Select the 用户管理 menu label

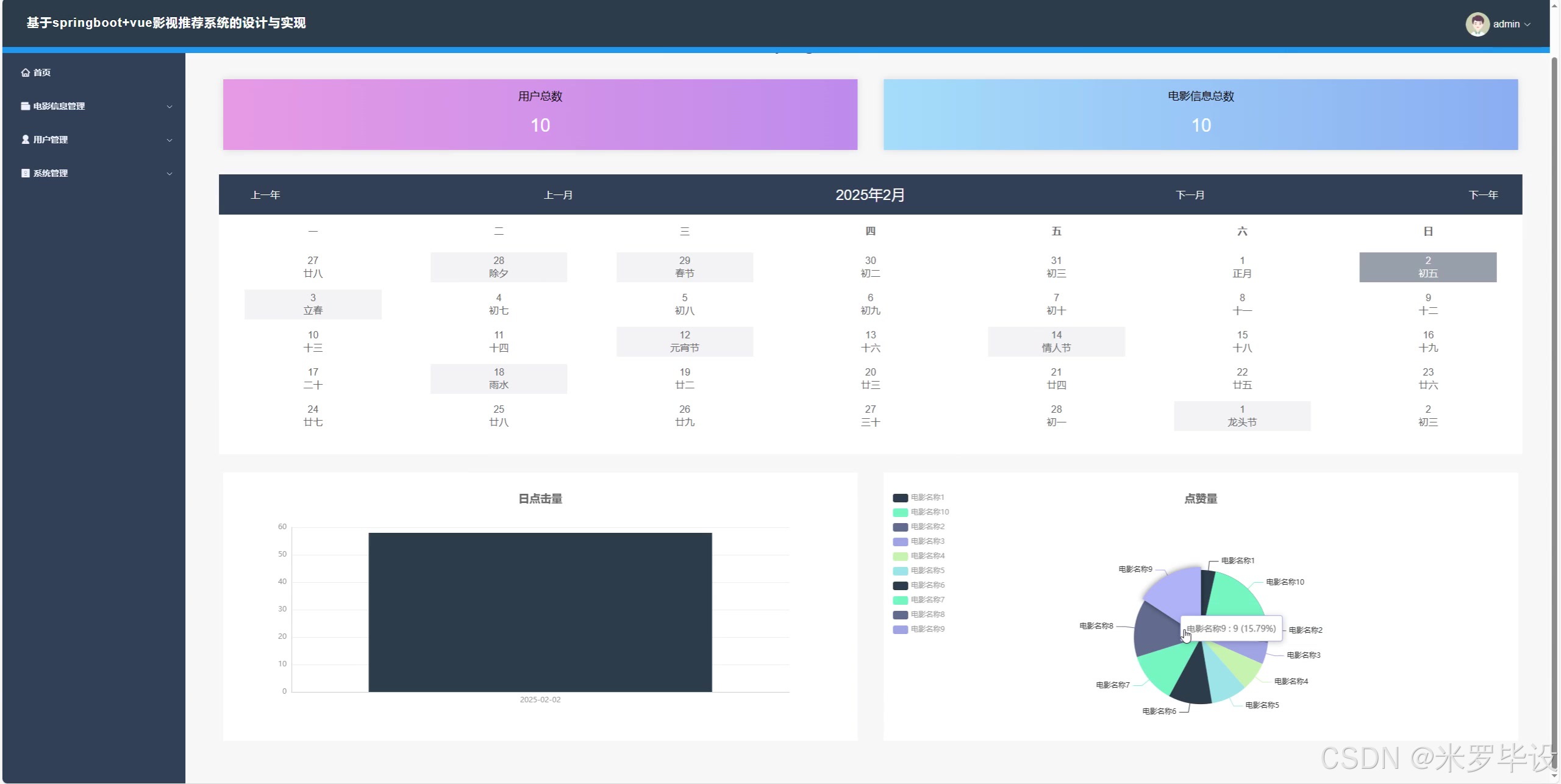(x=51, y=140)
